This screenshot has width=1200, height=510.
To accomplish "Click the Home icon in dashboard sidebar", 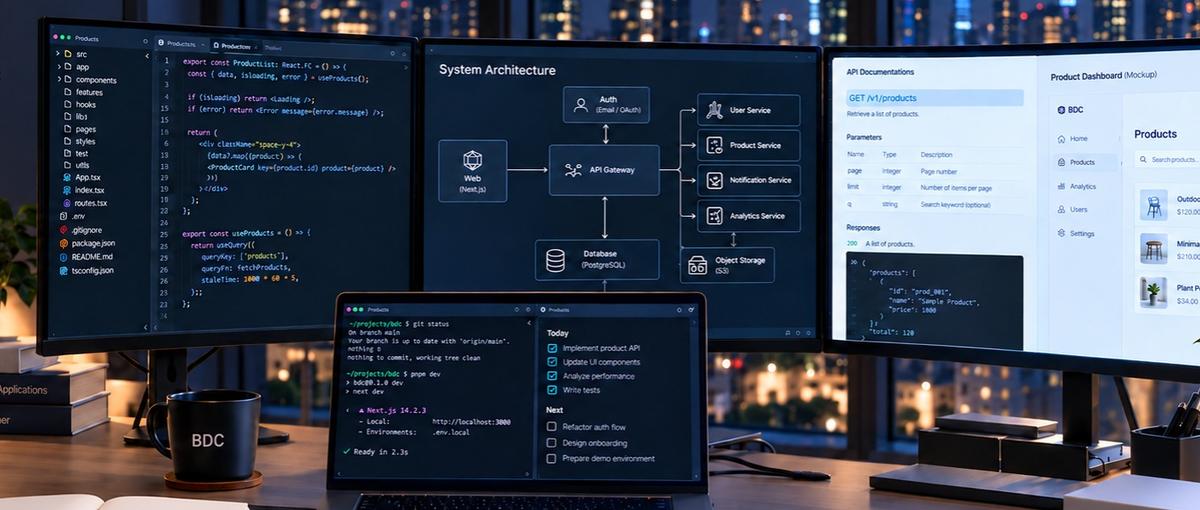I will coord(1061,138).
